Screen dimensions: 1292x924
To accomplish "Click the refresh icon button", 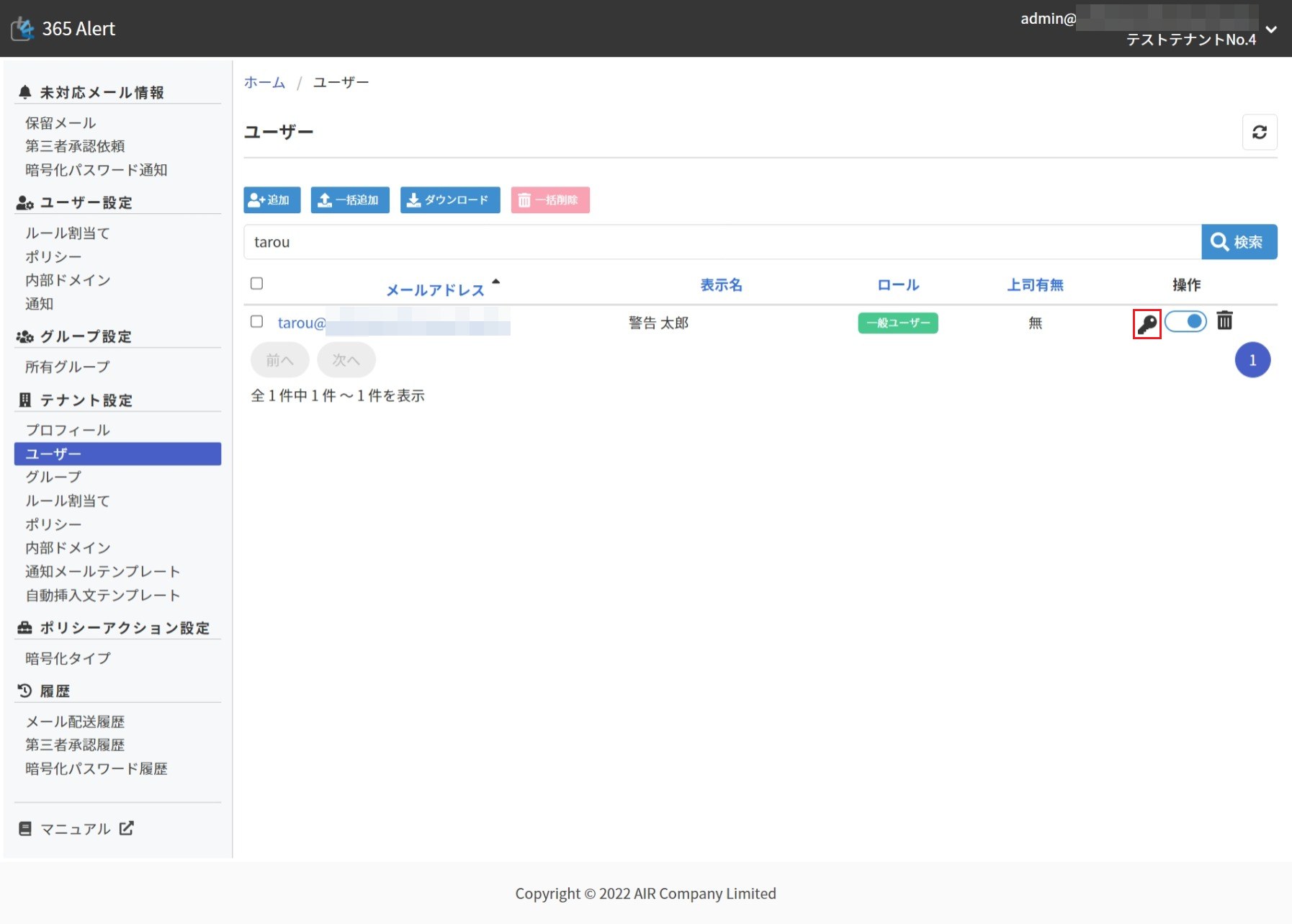I will [1259, 133].
